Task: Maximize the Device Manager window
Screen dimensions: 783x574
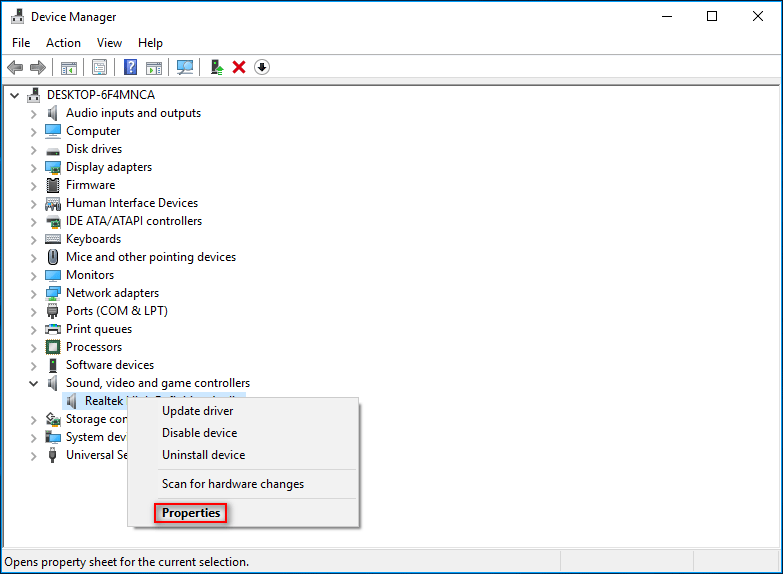Action: (x=712, y=16)
